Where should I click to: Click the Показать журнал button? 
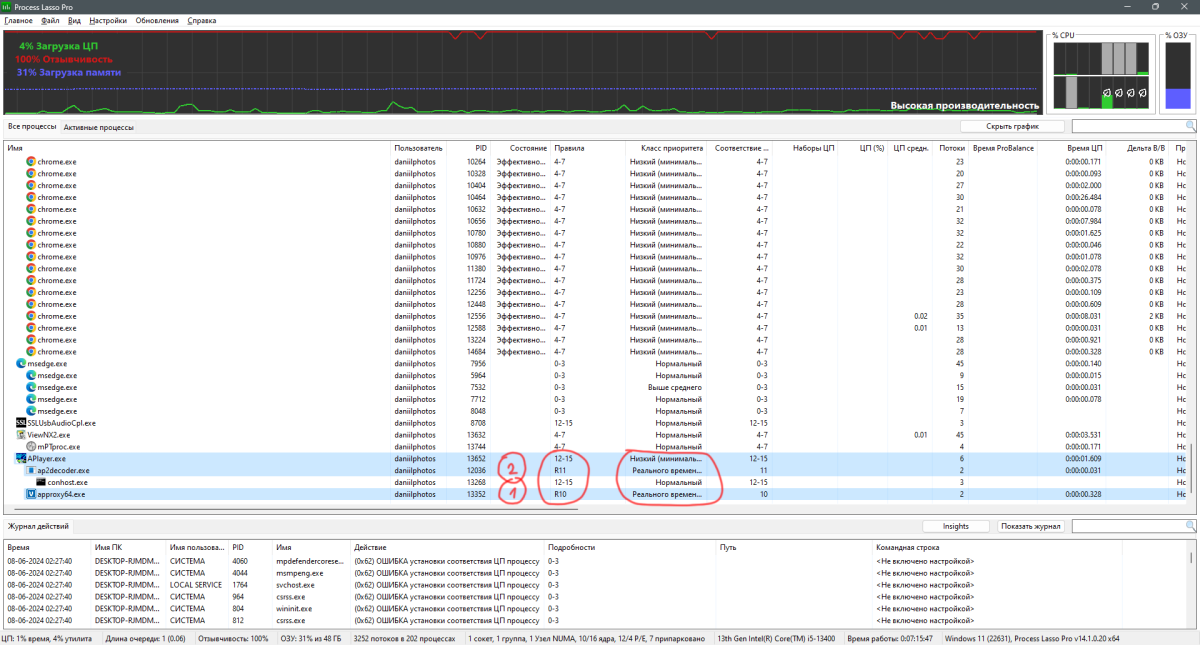point(1031,526)
